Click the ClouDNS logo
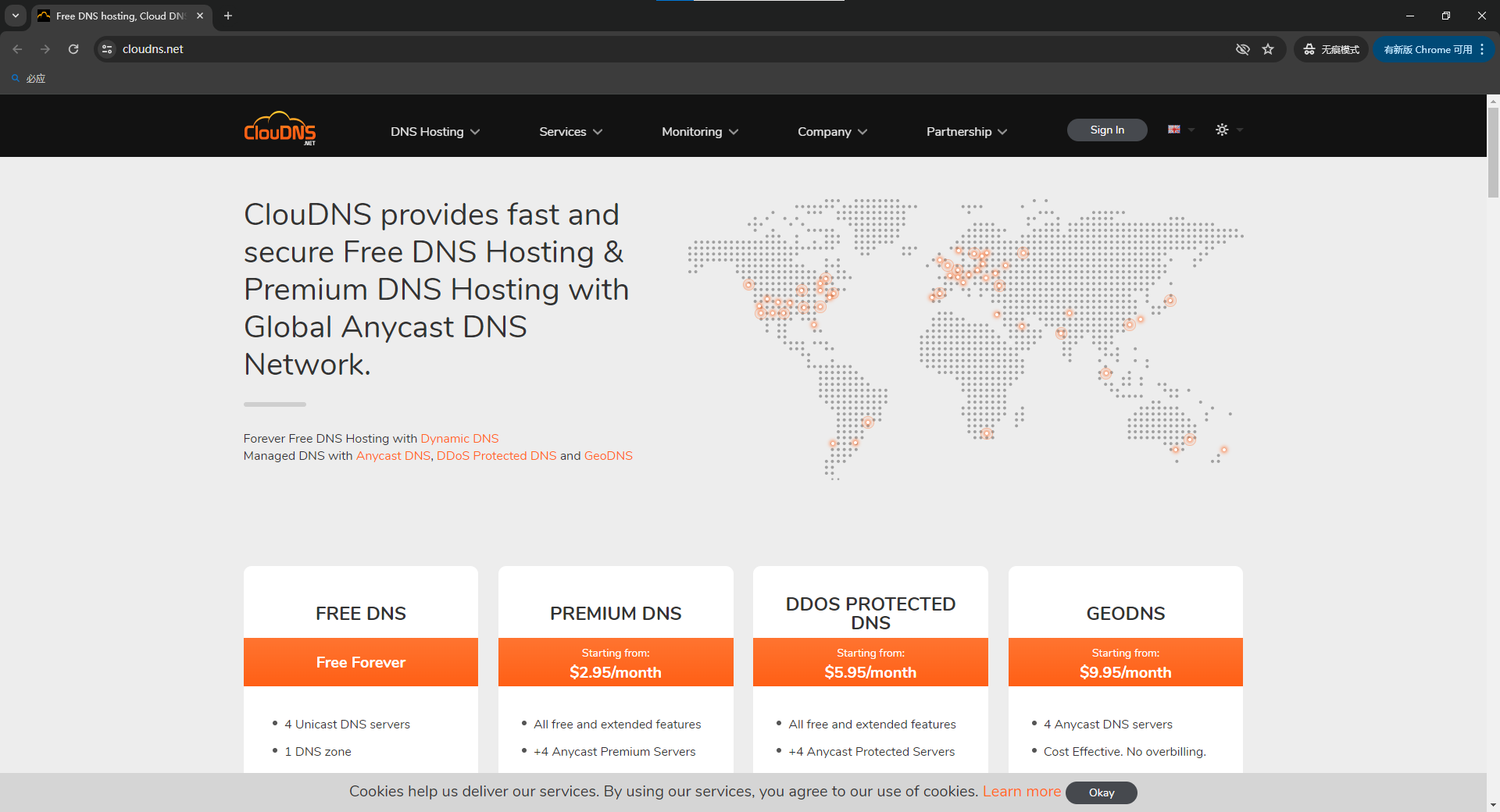Screen dimensions: 1500x812 (280, 129)
